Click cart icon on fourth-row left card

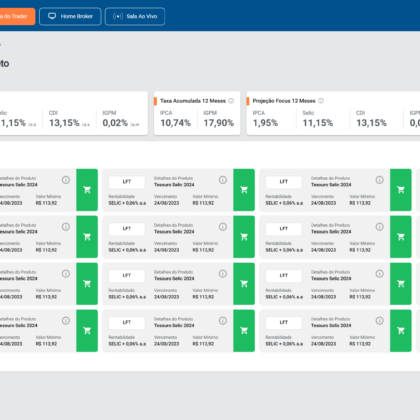click(87, 331)
